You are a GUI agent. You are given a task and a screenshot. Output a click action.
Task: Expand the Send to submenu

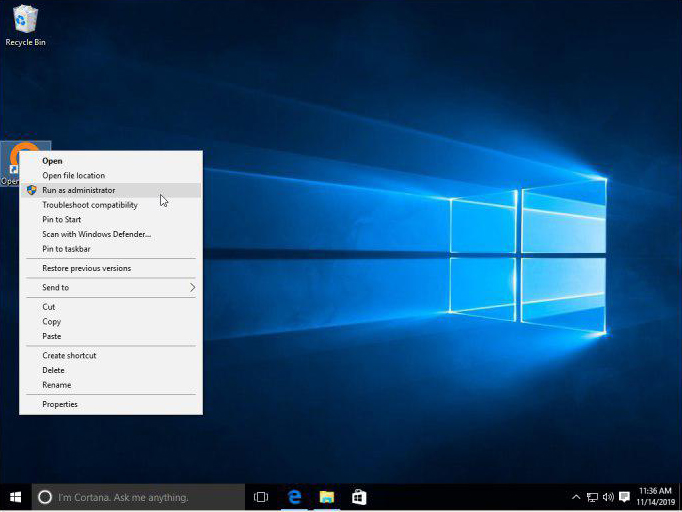[110, 288]
